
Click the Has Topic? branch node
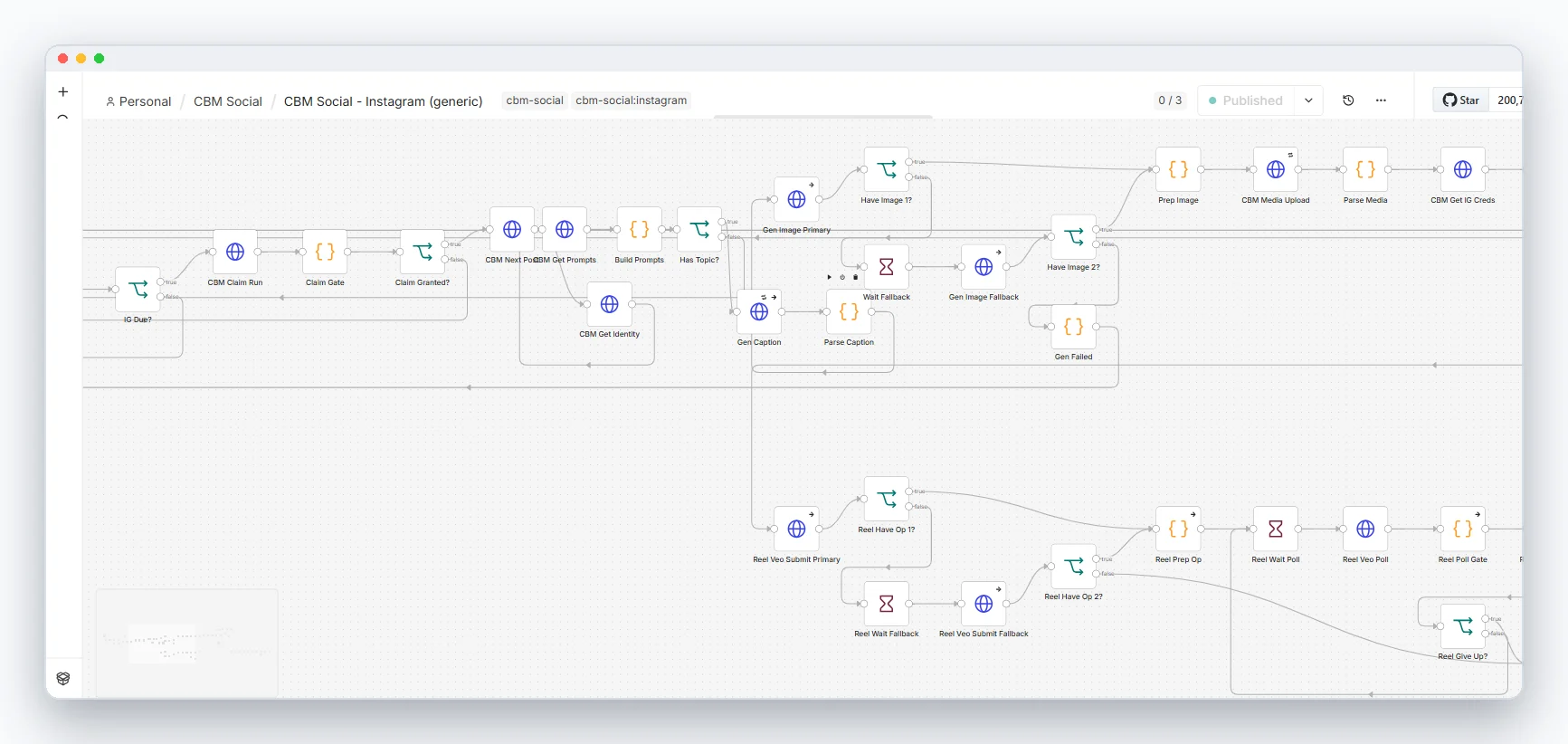[x=699, y=230]
